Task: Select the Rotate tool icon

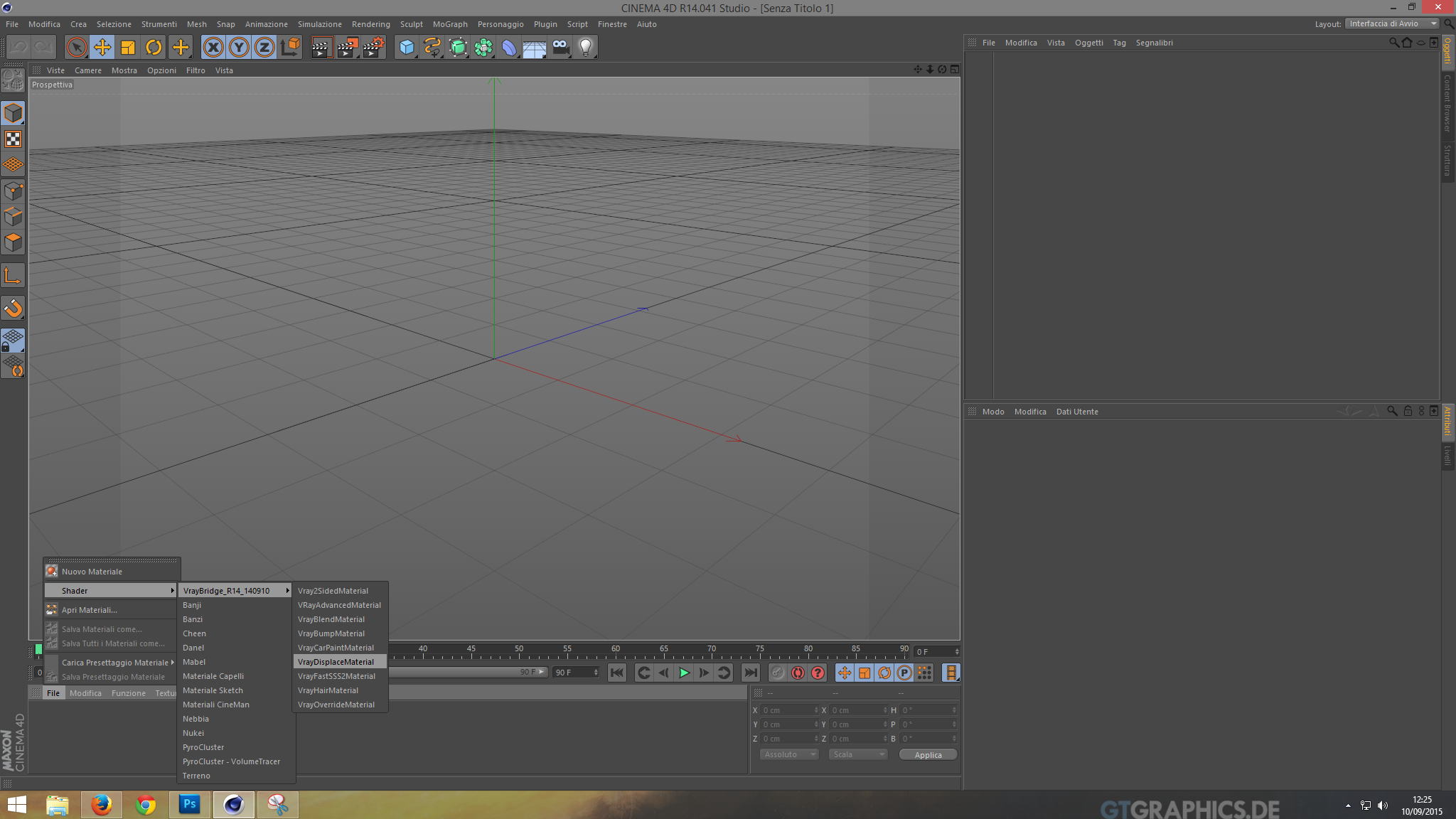Action: pos(154,48)
